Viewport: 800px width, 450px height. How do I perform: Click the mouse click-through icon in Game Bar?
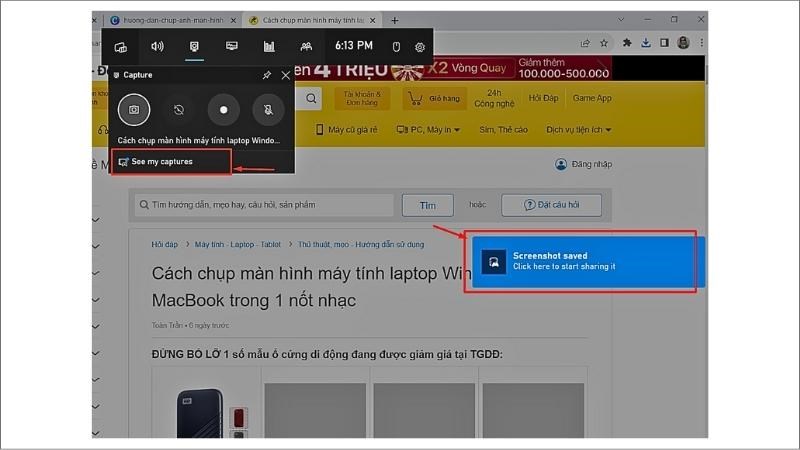click(x=396, y=47)
